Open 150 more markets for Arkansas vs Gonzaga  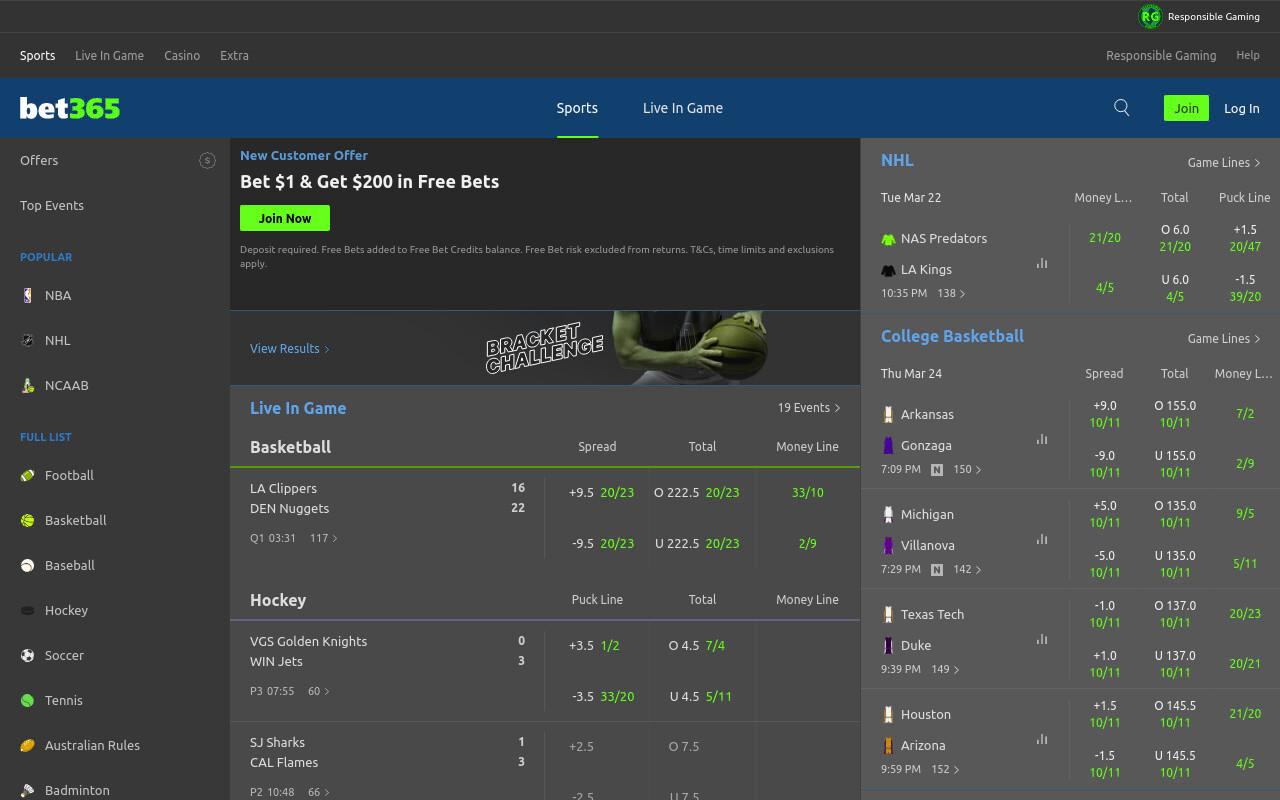coord(967,469)
